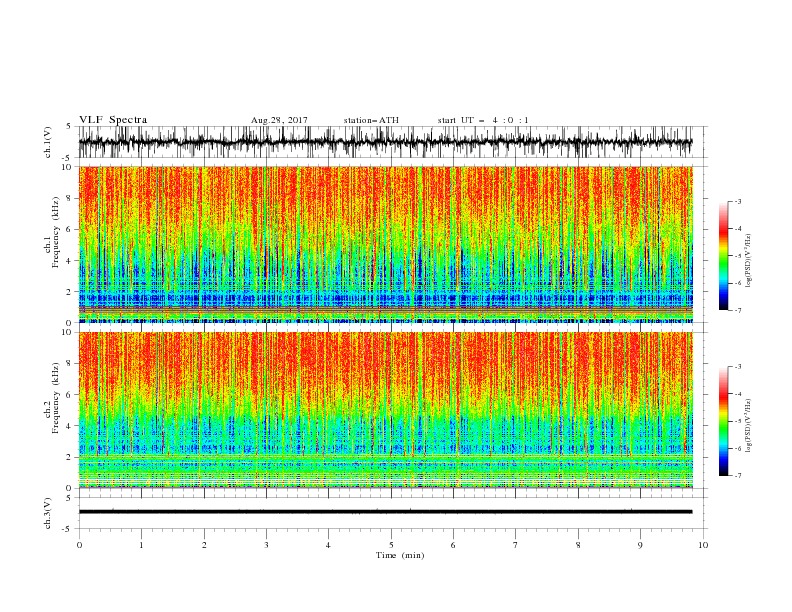792x612 pixels.
Task: Click time axis tick label "9"
Action: [640, 545]
